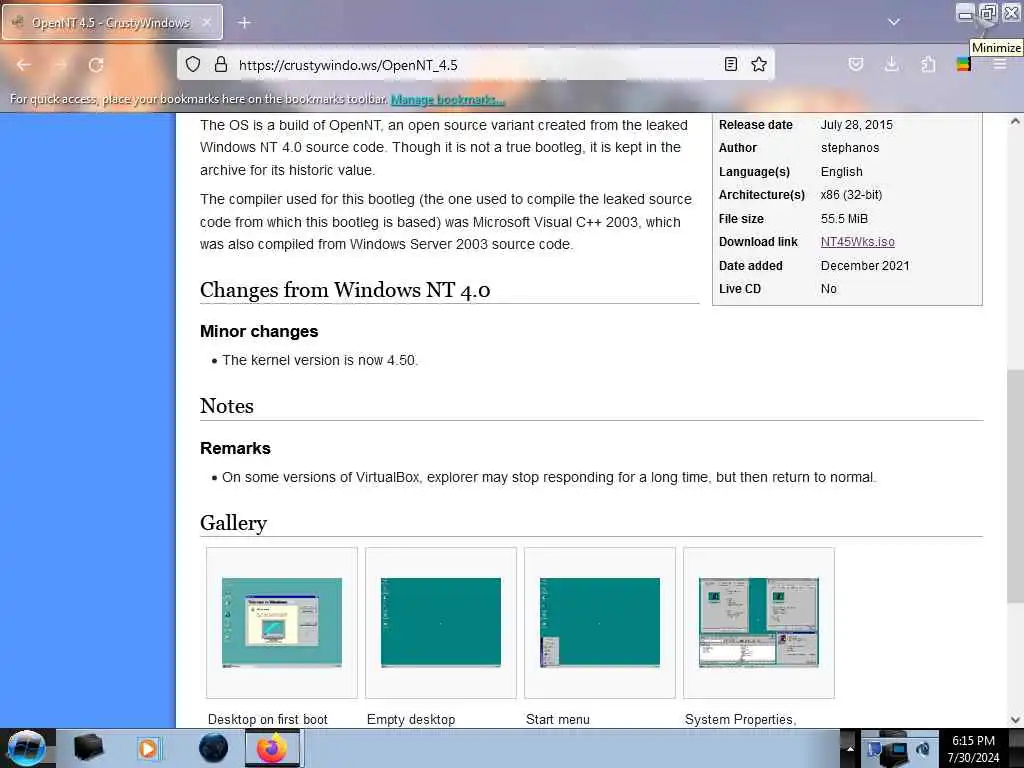Open the Empty desktop gallery thumbnail
Viewport: 1024px width, 768px height.
(x=441, y=622)
